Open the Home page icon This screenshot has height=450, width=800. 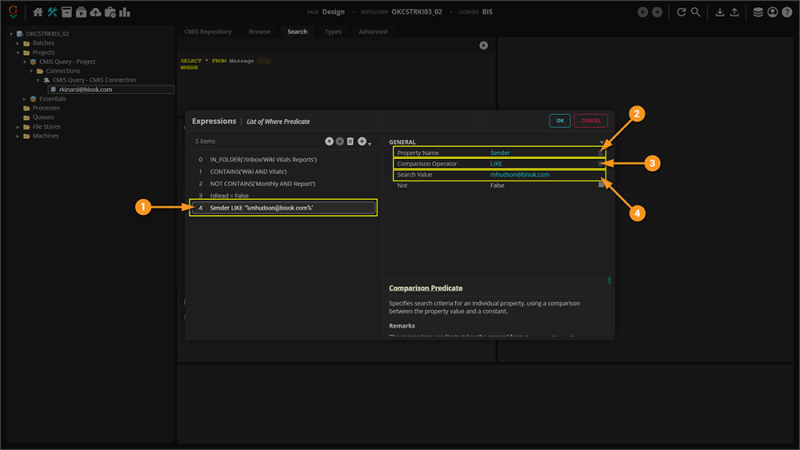[x=38, y=12]
